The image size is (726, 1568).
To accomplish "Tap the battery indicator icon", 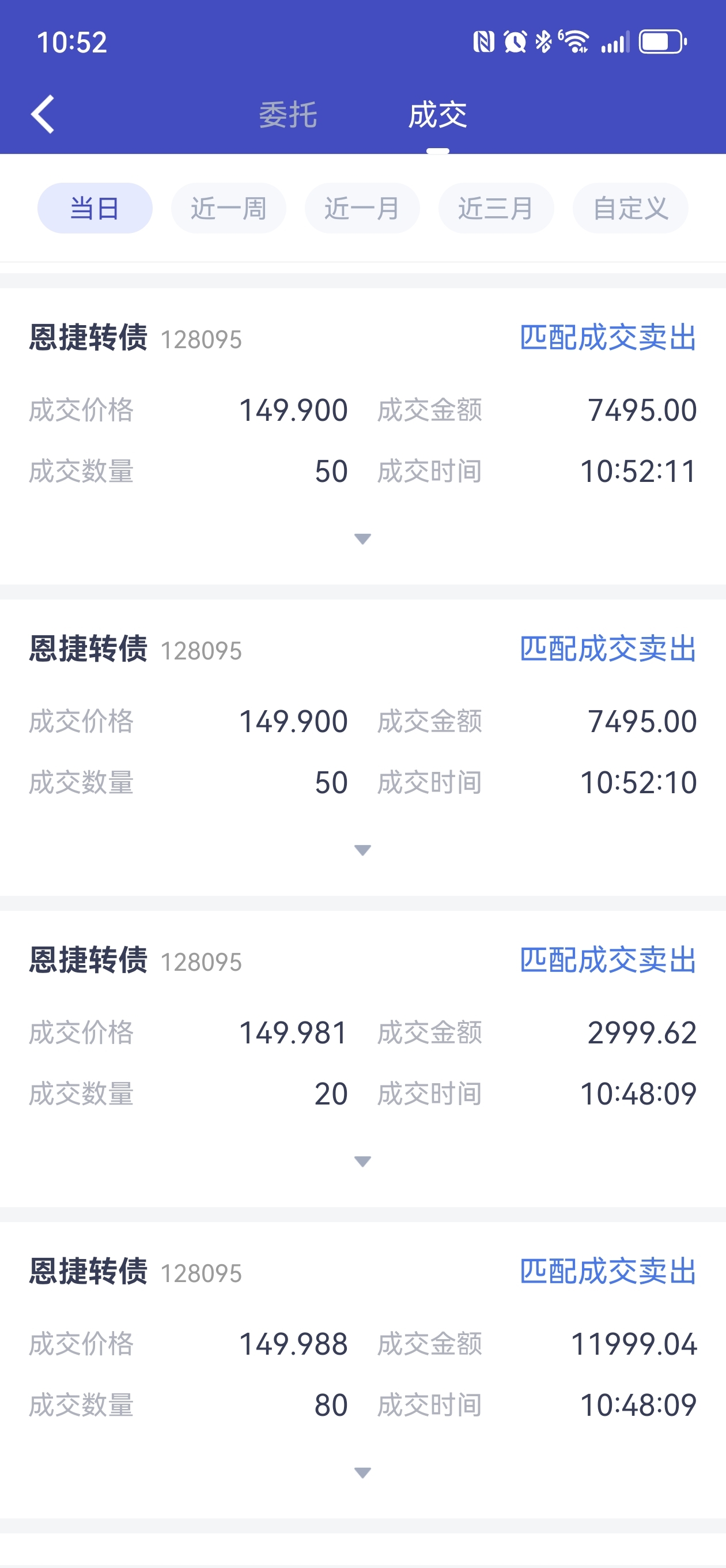I will click(663, 42).
